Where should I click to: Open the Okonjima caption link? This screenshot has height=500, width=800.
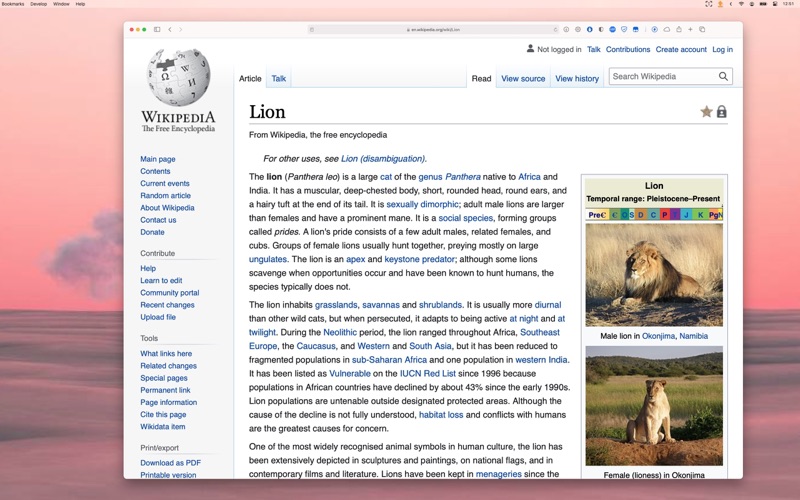pyautogui.click(x=658, y=336)
